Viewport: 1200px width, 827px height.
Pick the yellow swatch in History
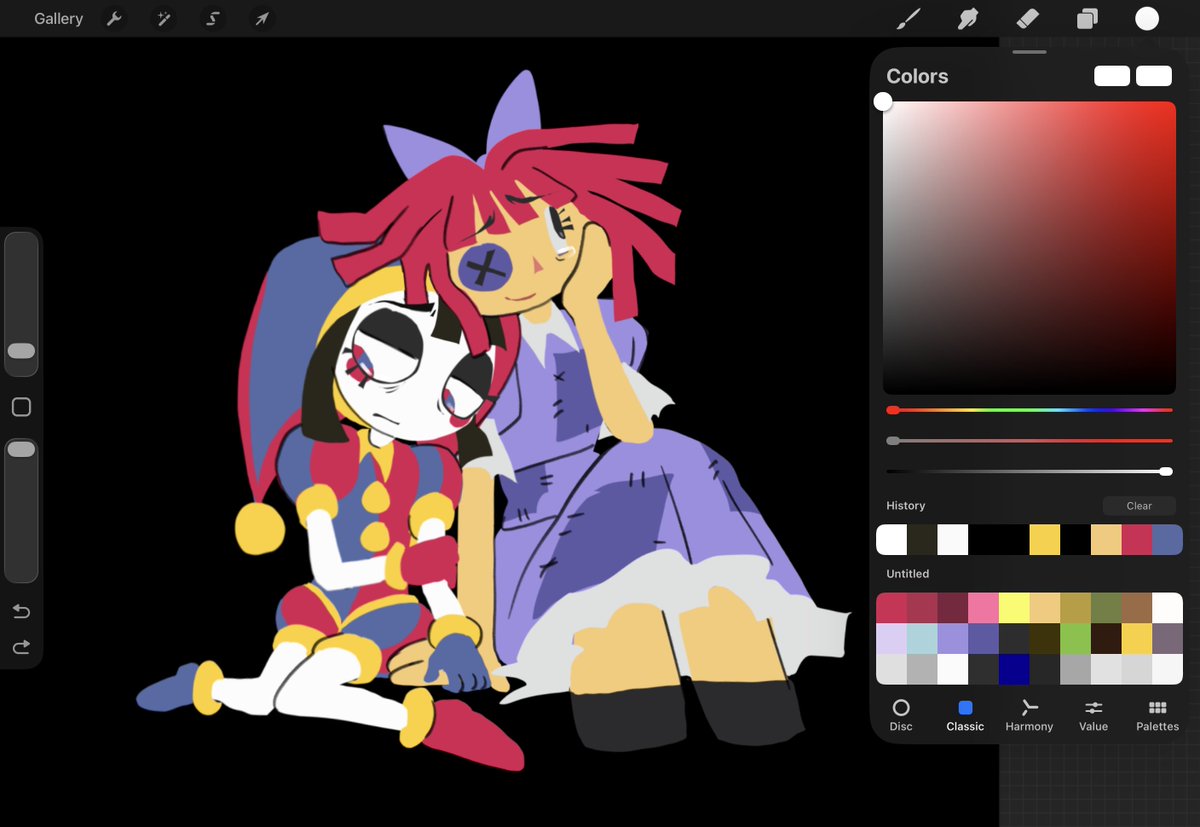pyautogui.click(x=1045, y=540)
